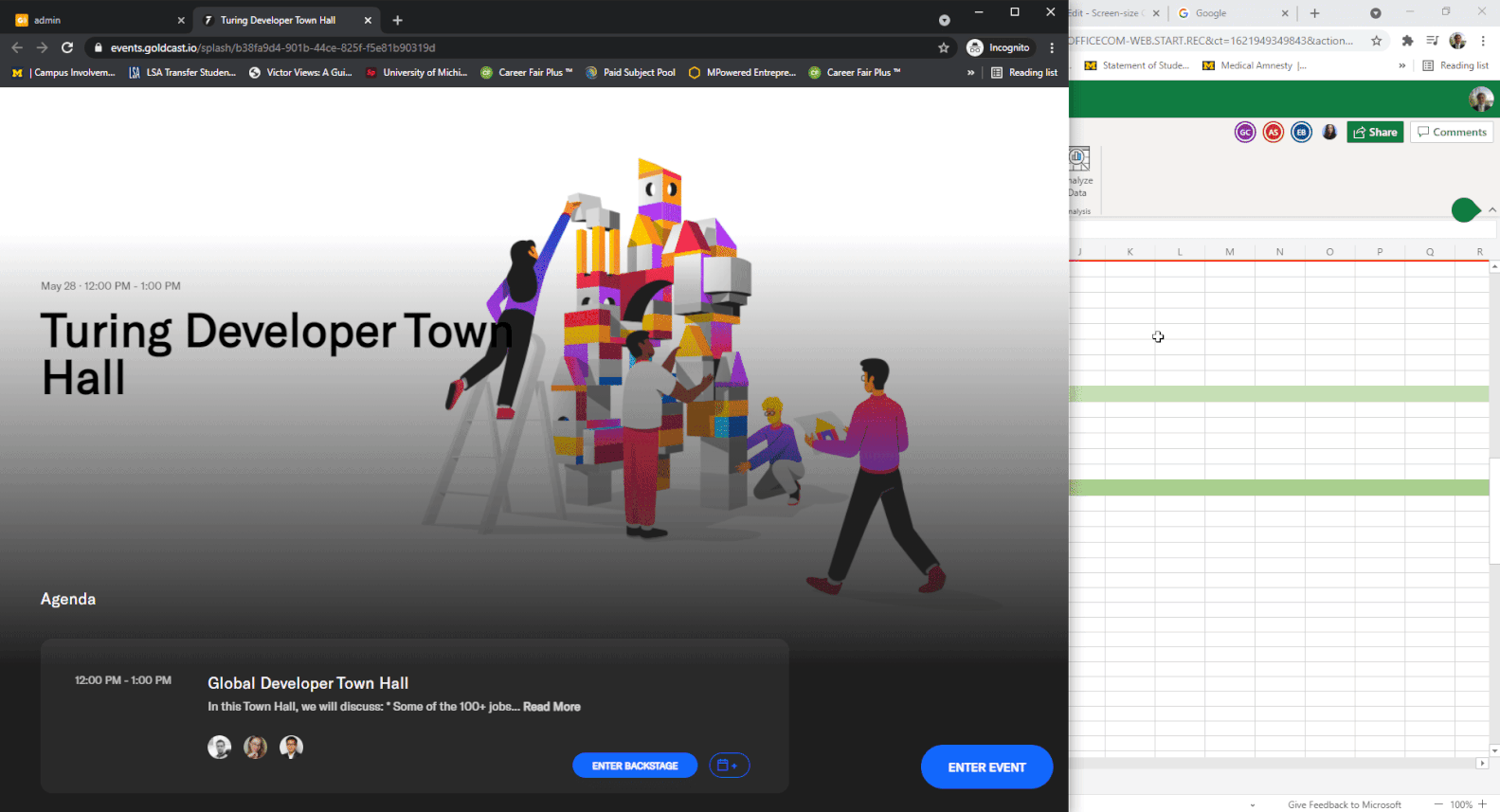Click the events.goldcast.io address bar
The image size is (1500, 812).
pyautogui.click(x=519, y=47)
